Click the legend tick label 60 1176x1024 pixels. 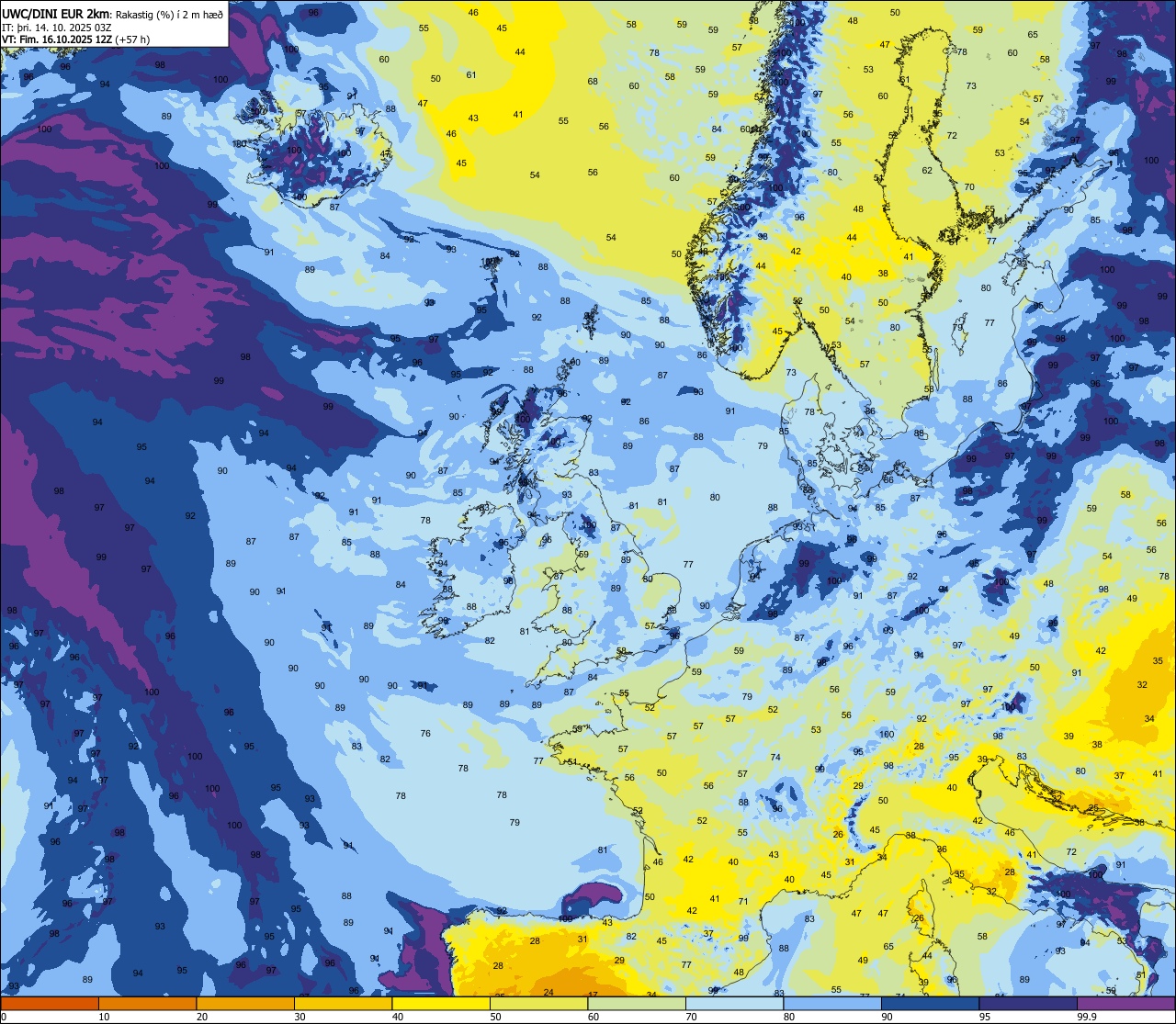(x=594, y=1017)
